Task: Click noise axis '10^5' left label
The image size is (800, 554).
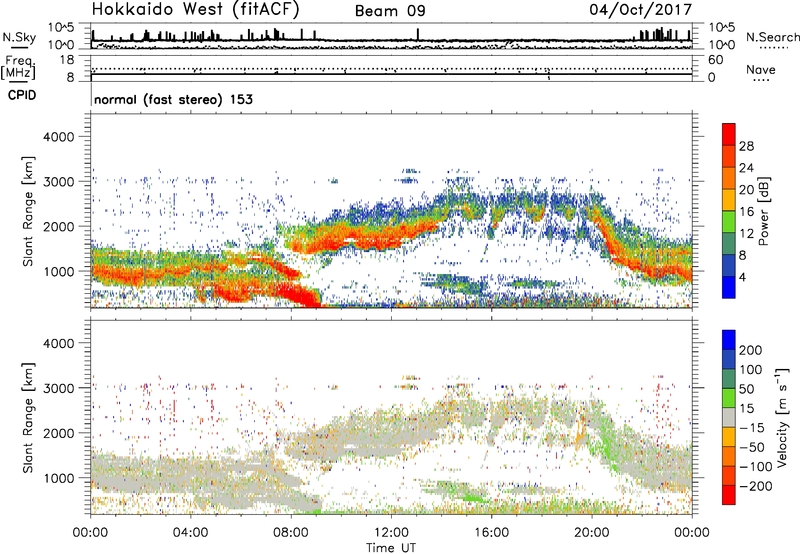Action: coord(61,27)
